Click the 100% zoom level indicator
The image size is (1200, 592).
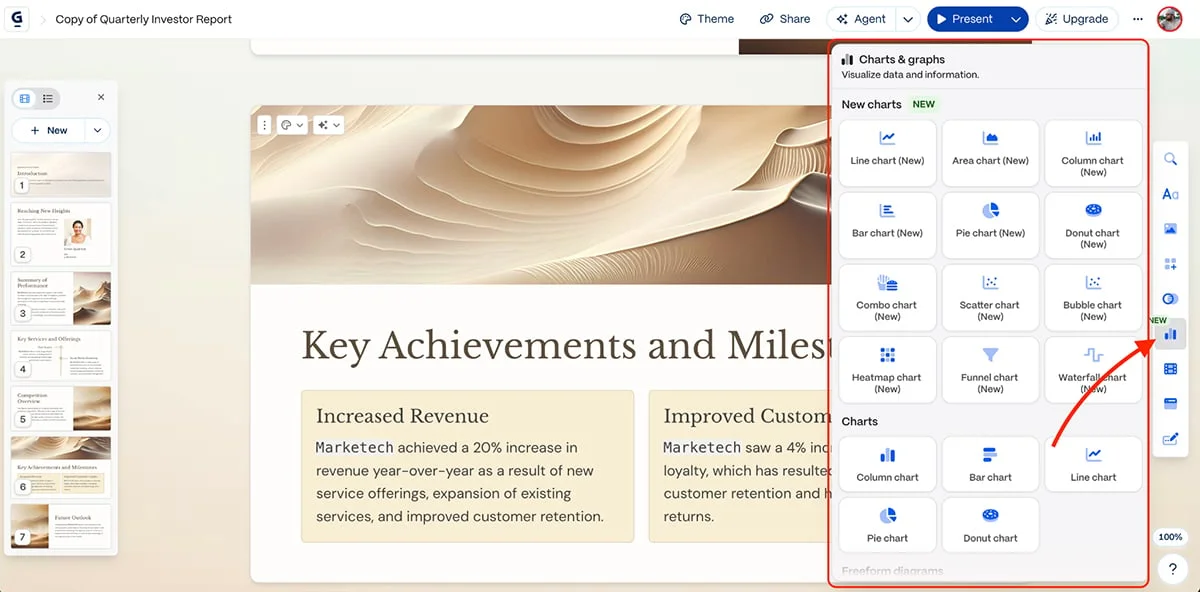(x=1171, y=537)
